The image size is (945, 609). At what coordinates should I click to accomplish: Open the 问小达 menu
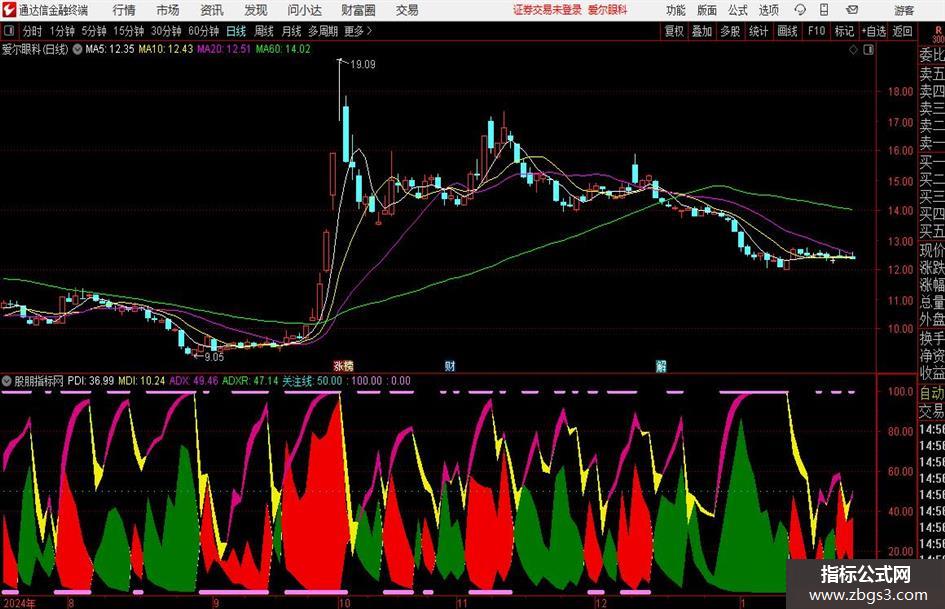[304, 10]
